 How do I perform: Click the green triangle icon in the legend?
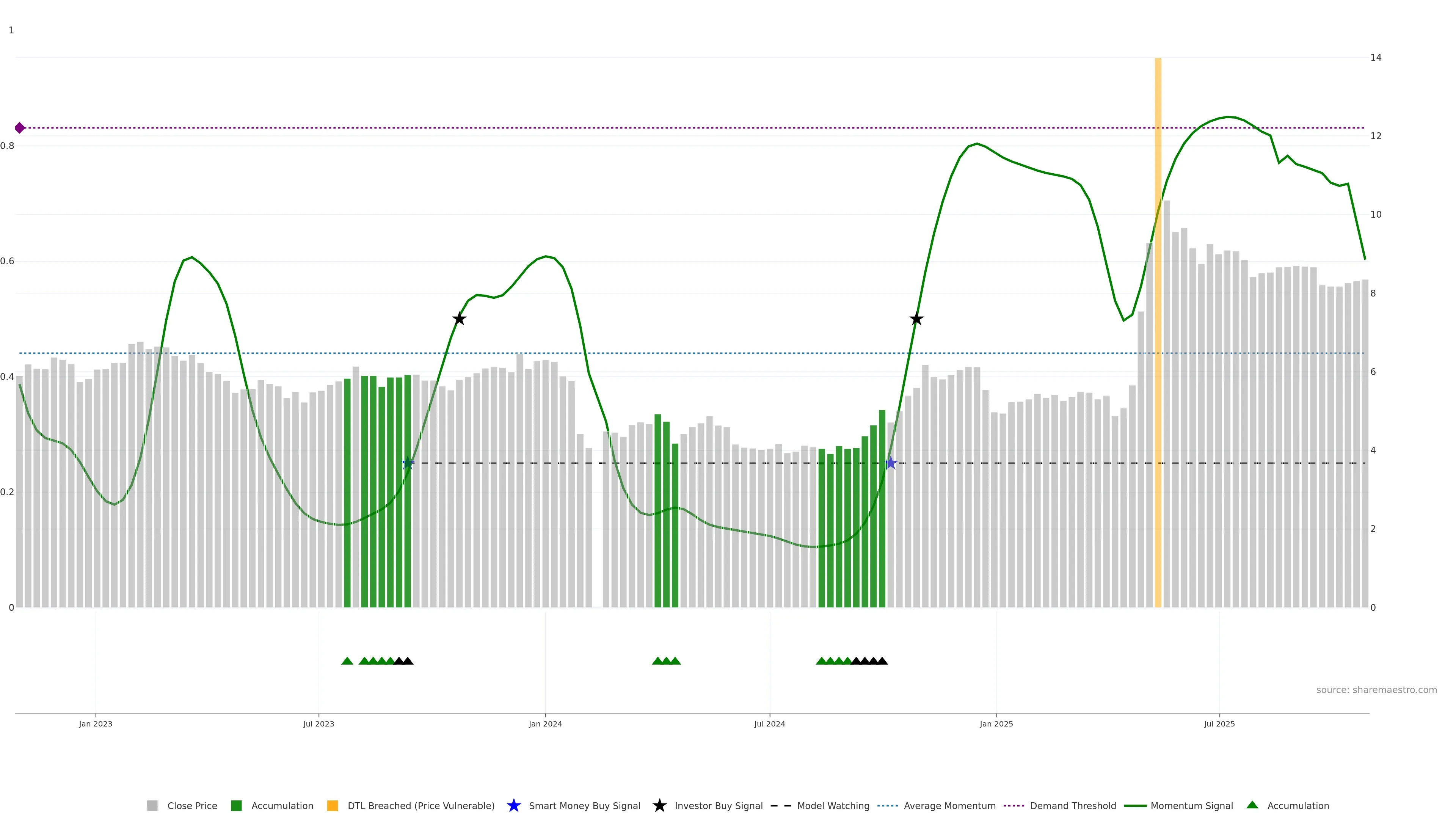click(x=1252, y=805)
